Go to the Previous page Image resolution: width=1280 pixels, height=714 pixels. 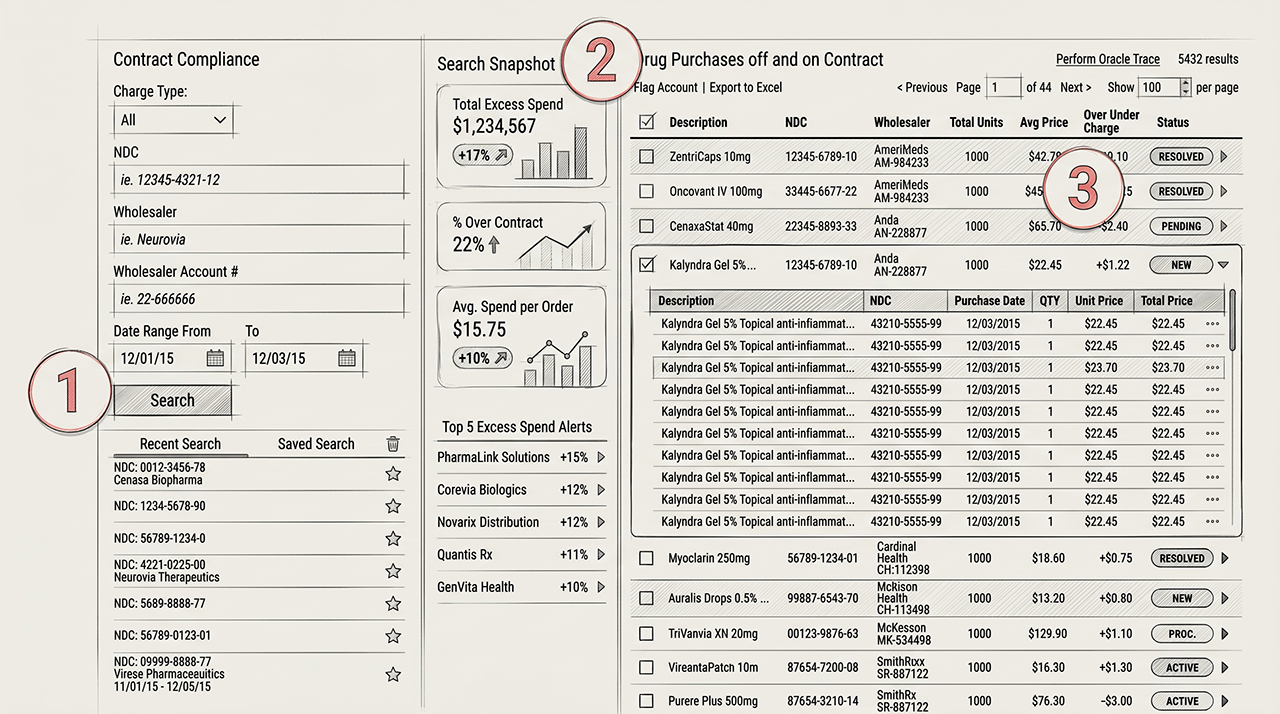(x=922, y=87)
